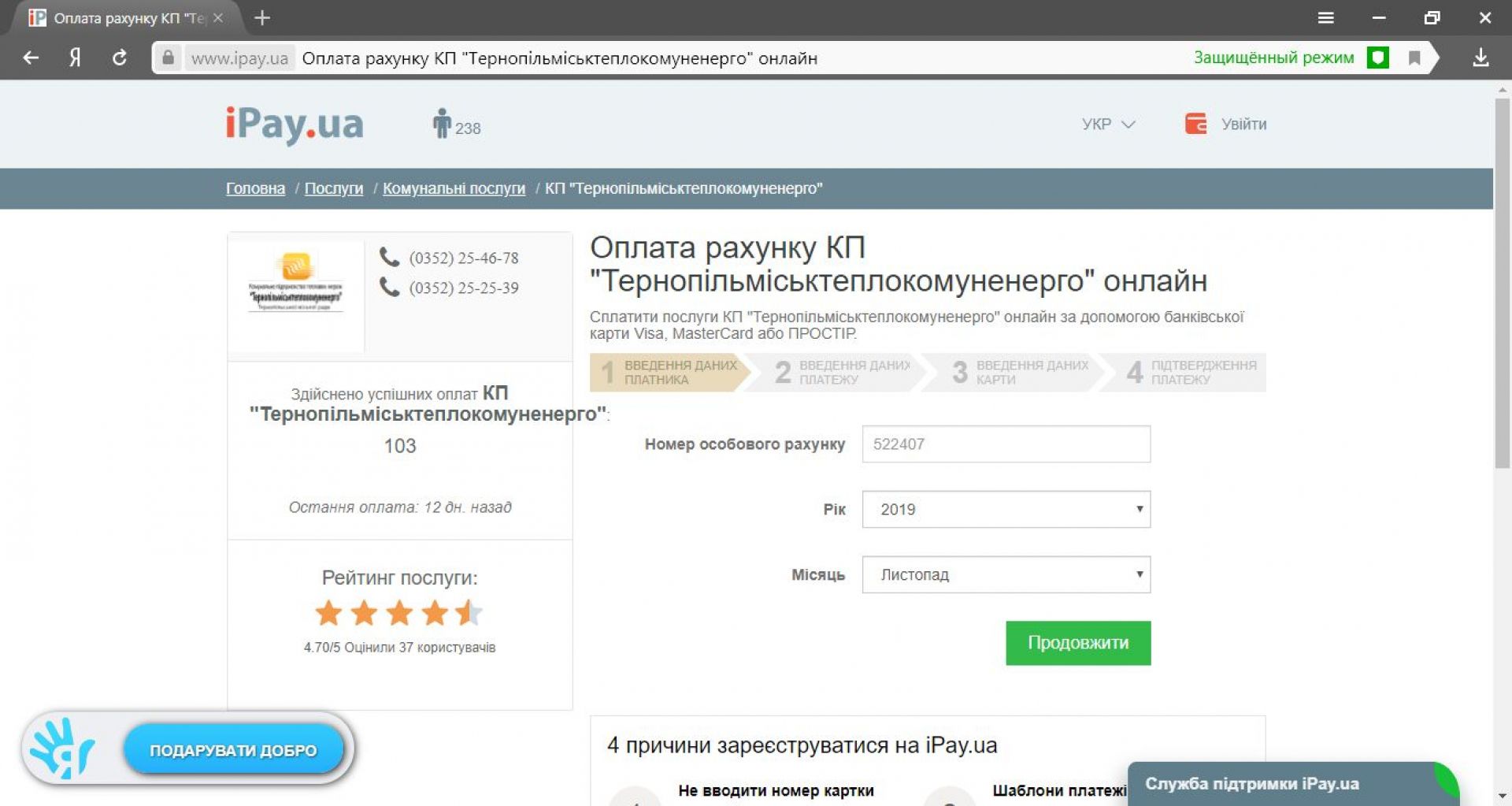1512x806 pixels.
Task: Open a new browser tab
Action: click(262, 17)
